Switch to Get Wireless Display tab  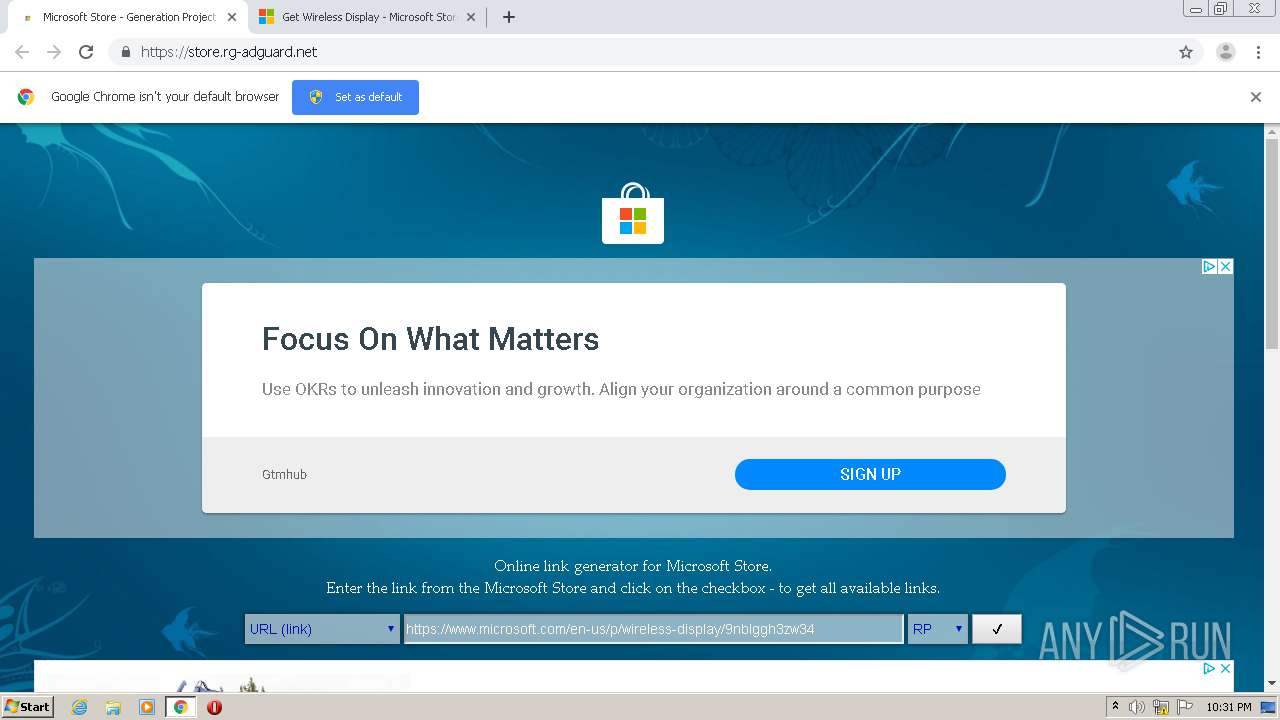pos(368,17)
